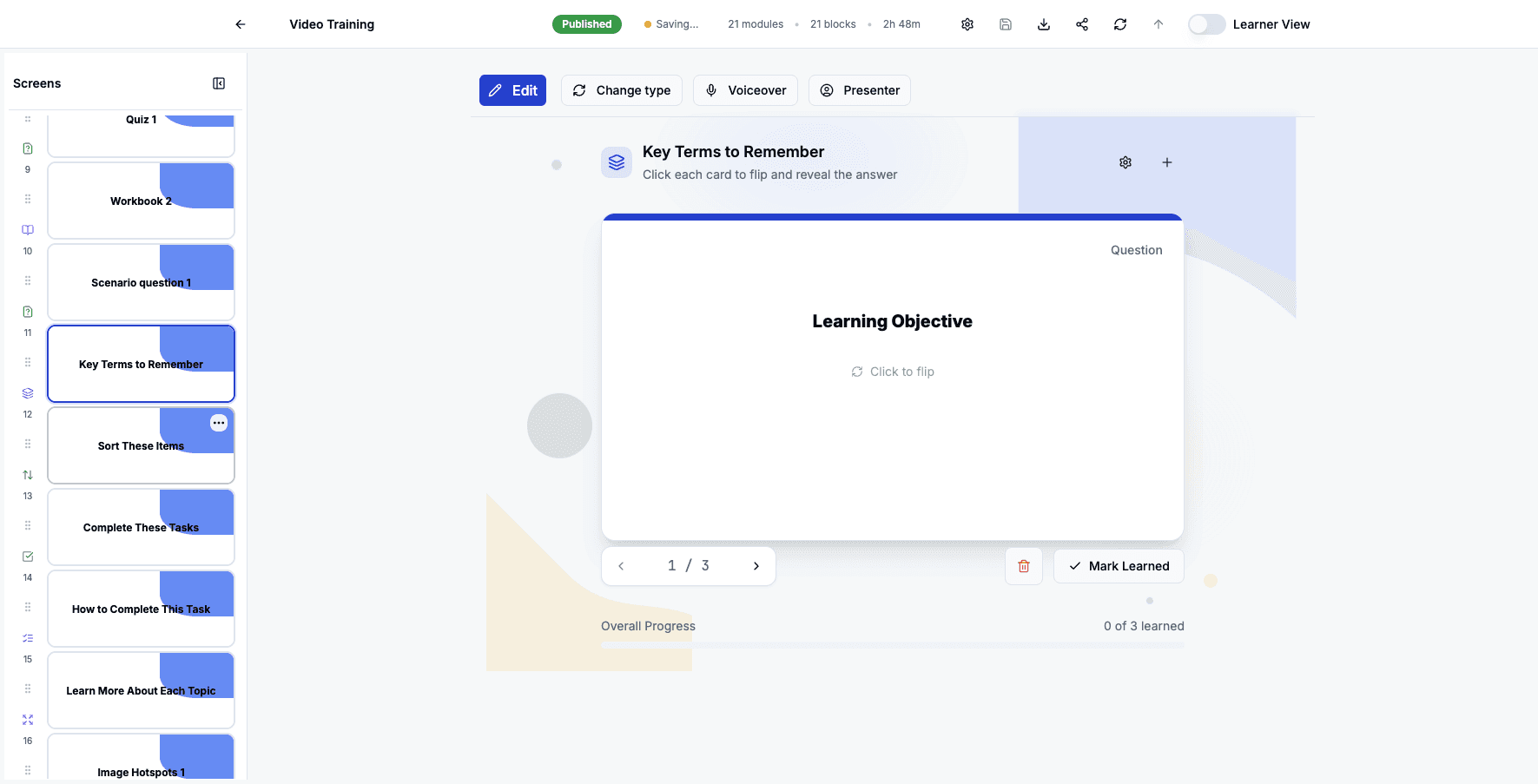This screenshot has height=784, width=1538.
Task: Click the '2h 48m' duration text
Action: 901,24
